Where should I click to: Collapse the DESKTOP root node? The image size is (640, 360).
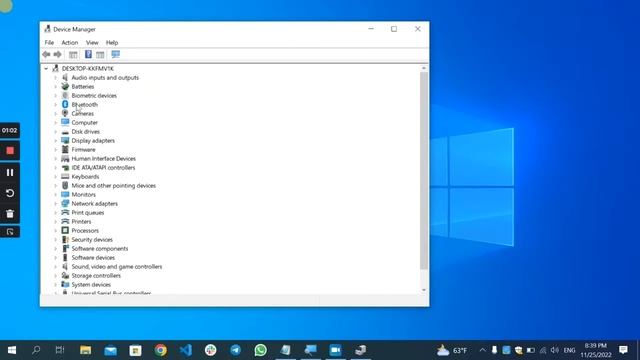[x=46, y=69]
